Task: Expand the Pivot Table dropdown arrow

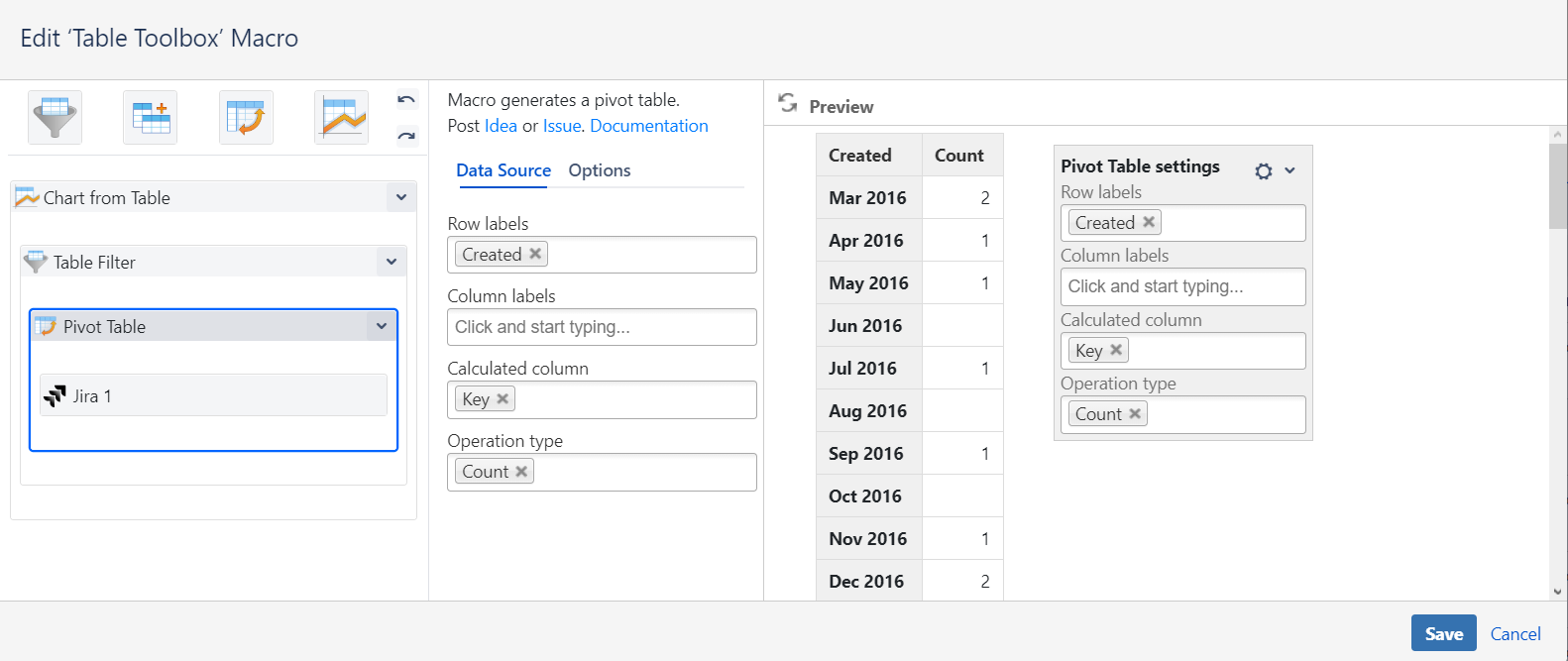Action: click(x=382, y=326)
